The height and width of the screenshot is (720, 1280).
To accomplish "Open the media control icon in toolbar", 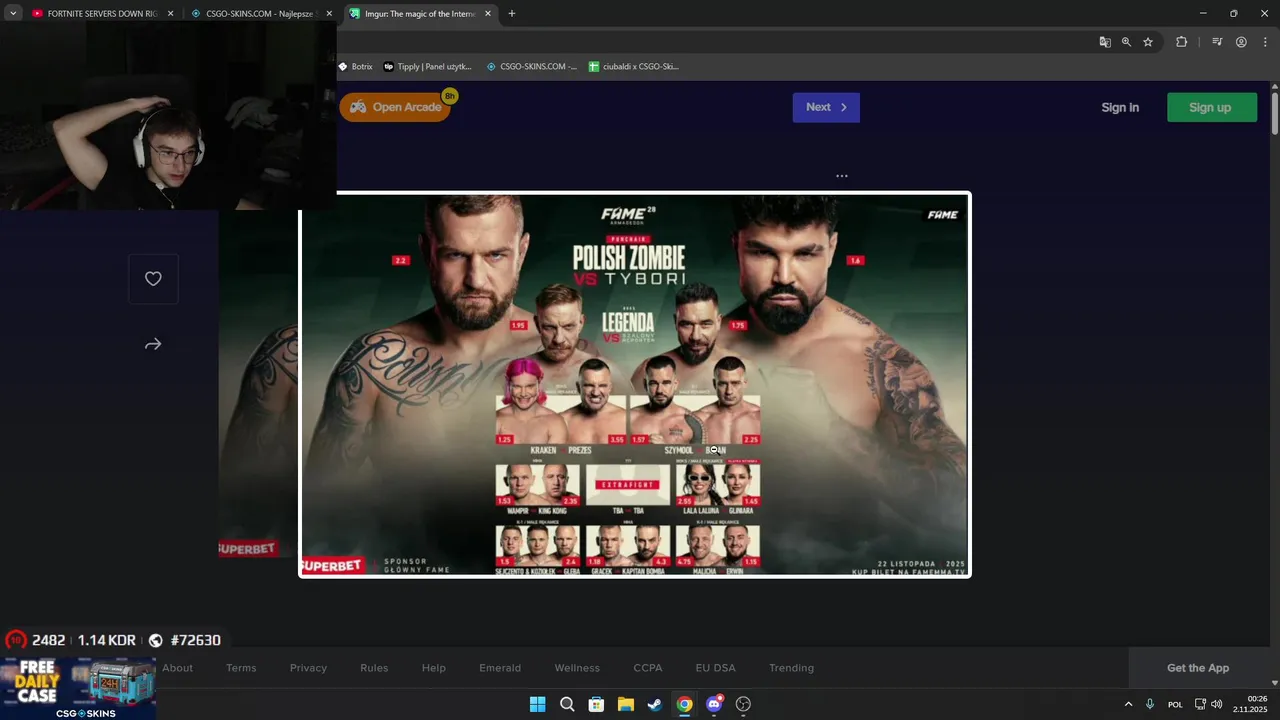I will [1217, 42].
